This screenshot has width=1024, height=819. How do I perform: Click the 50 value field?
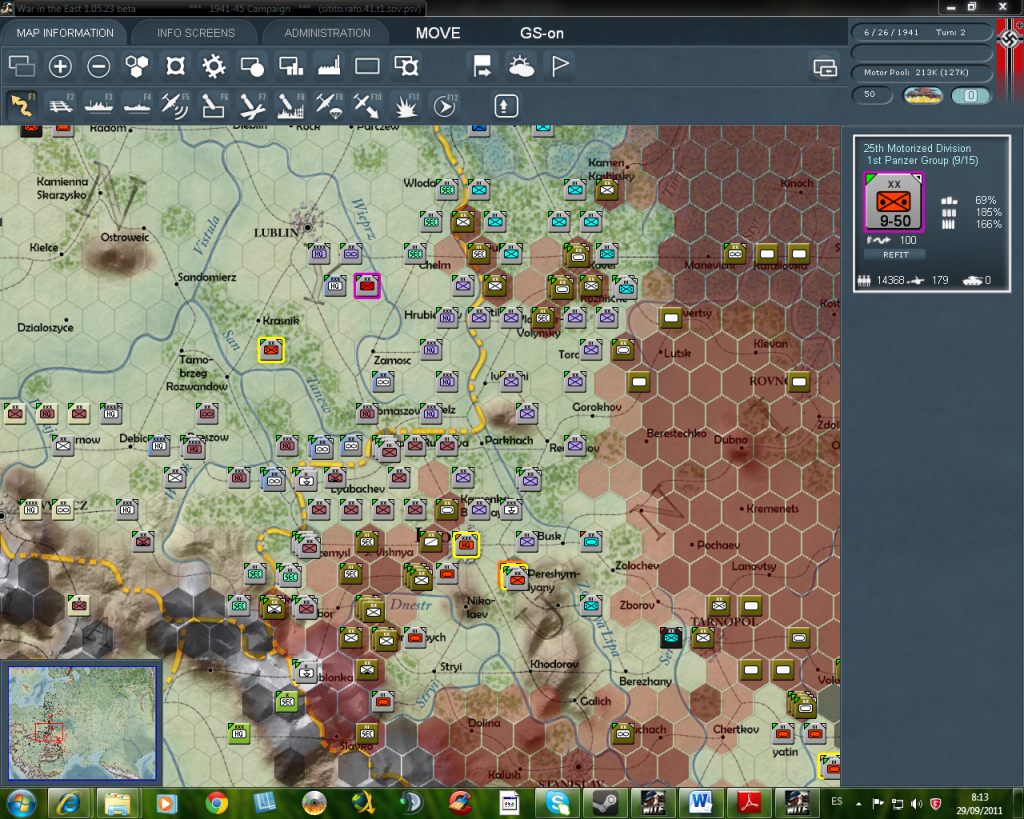872,95
